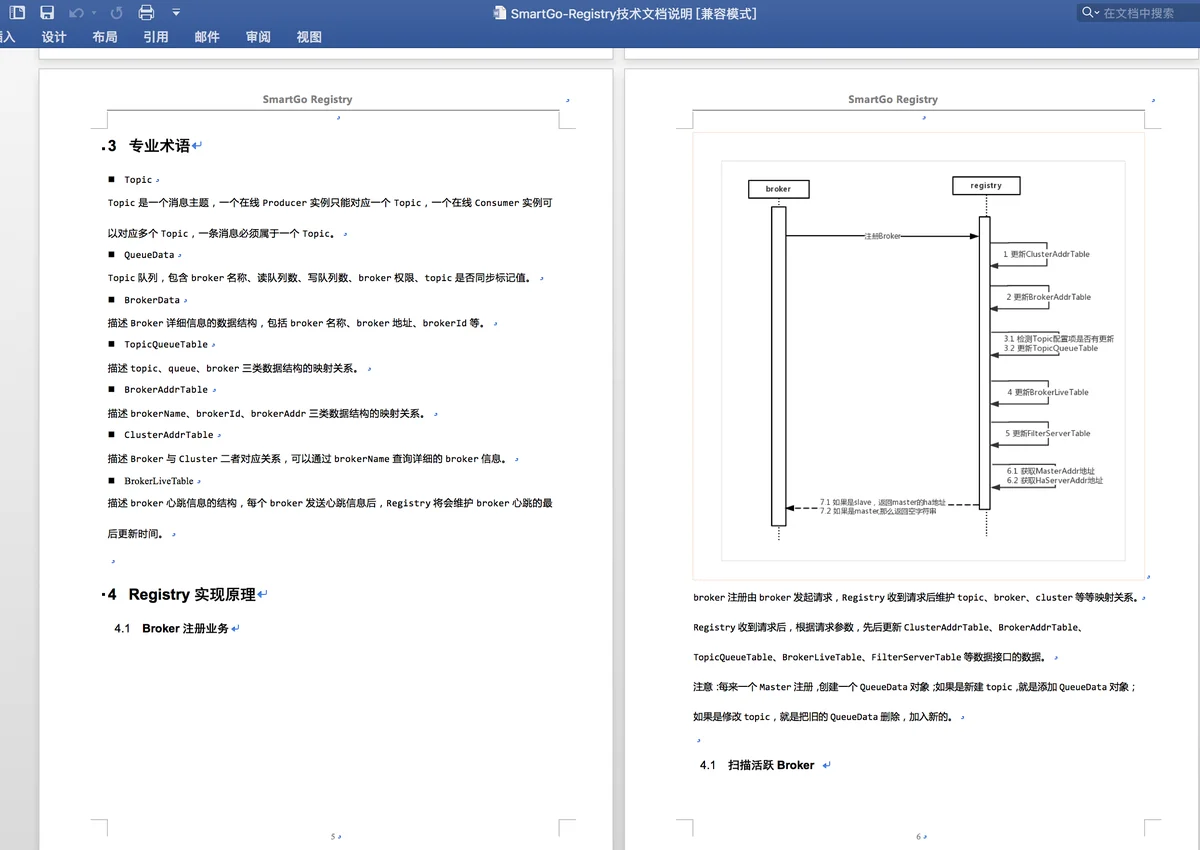
Task: Click diagram label 6.1 获取MasterAddr地址
Action: coord(1050,471)
